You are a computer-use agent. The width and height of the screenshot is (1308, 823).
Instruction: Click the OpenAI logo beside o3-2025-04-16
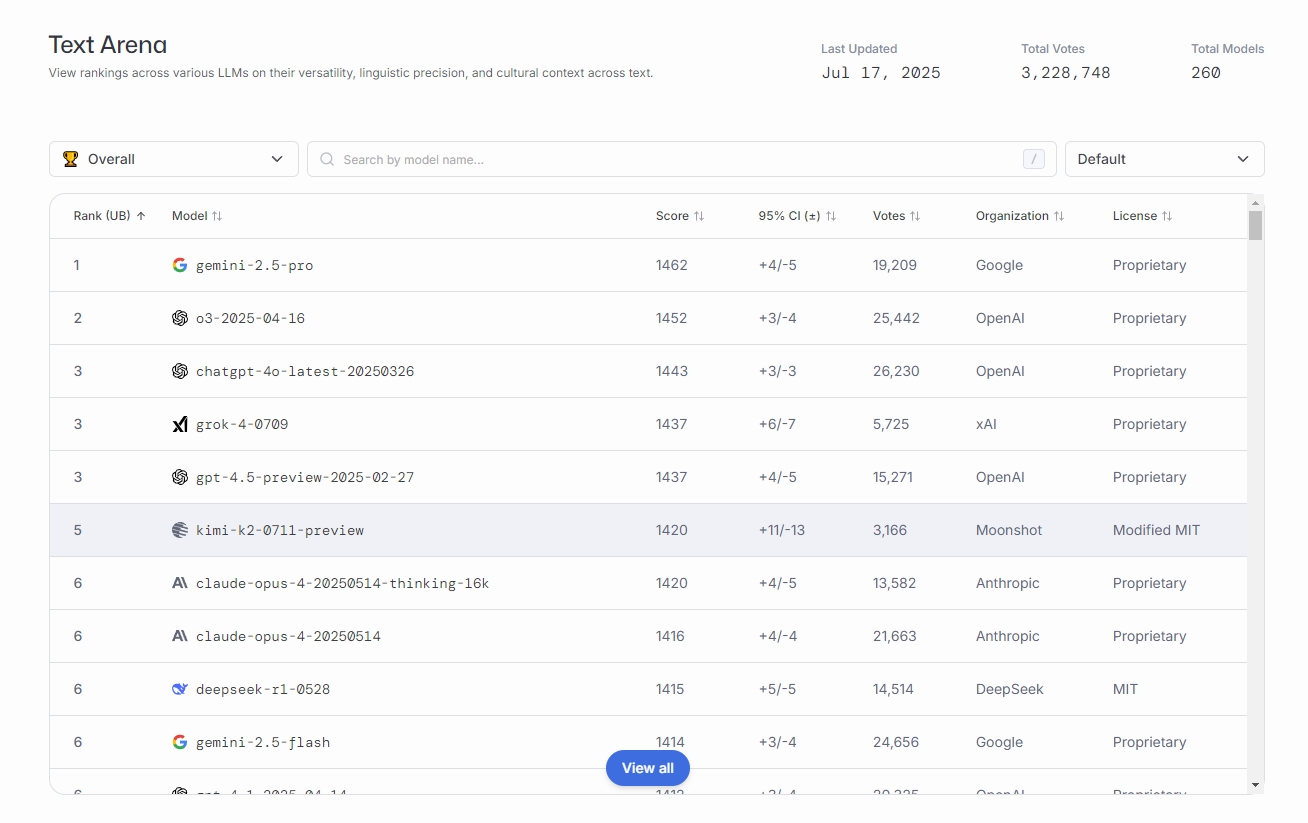click(180, 318)
